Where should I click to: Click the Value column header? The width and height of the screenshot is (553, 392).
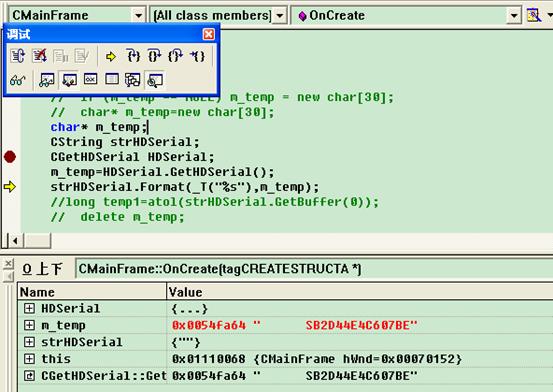(360, 292)
